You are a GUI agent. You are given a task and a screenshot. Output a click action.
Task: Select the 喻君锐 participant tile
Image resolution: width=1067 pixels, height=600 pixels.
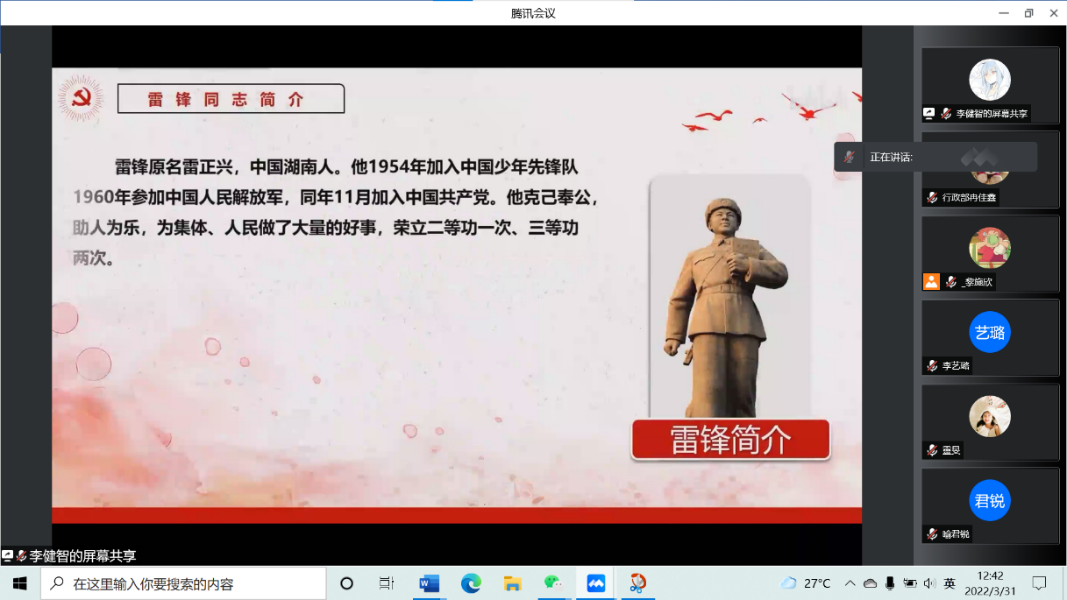[x=989, y=506]
